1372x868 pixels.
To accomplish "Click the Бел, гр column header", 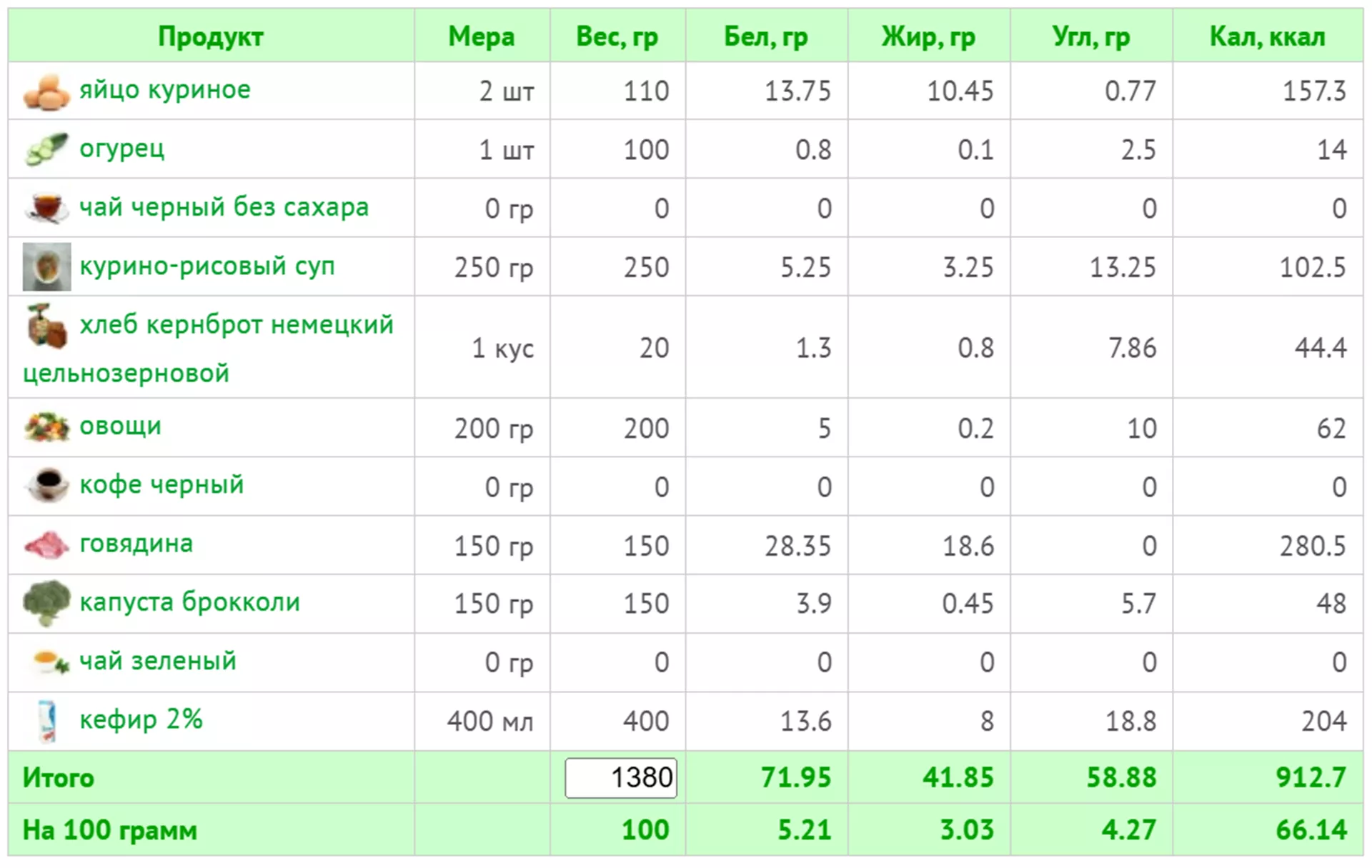I will (766, 36).
